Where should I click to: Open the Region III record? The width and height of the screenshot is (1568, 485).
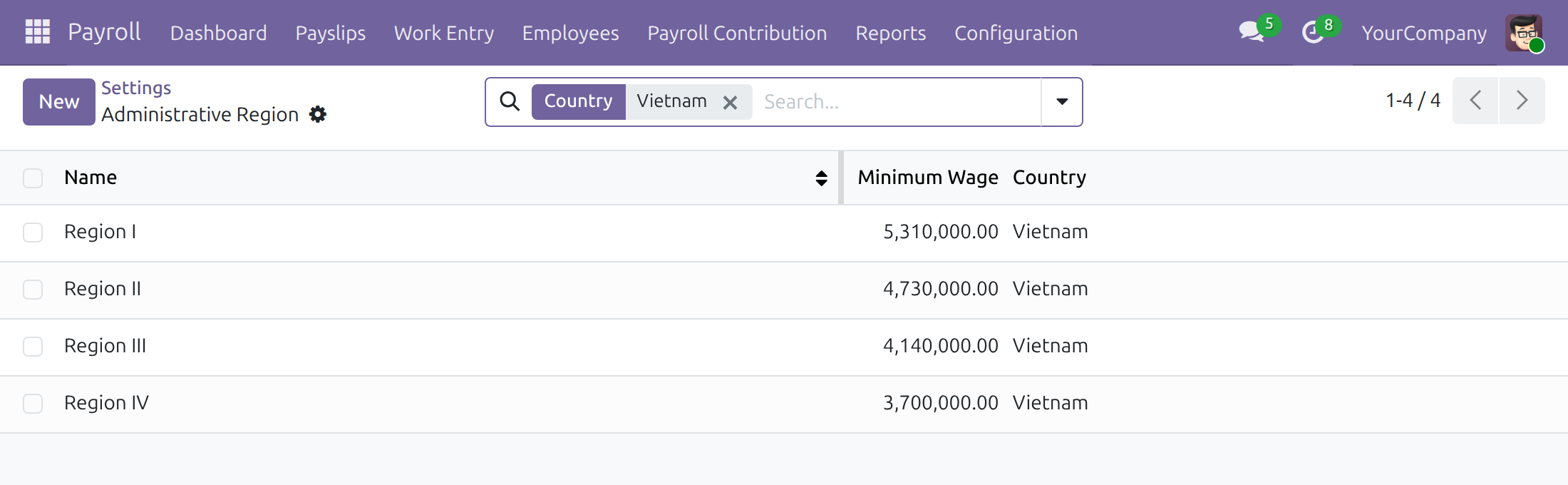(105, 346)
